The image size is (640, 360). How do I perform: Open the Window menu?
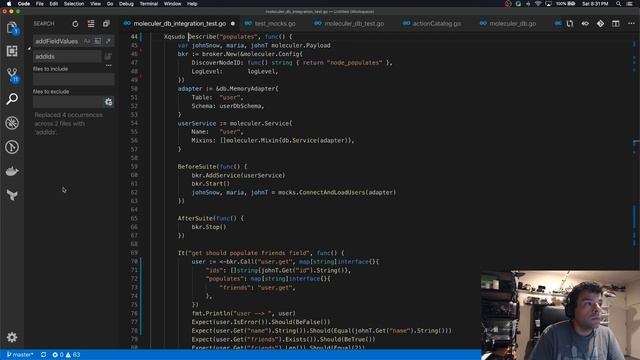click(172, 4)
